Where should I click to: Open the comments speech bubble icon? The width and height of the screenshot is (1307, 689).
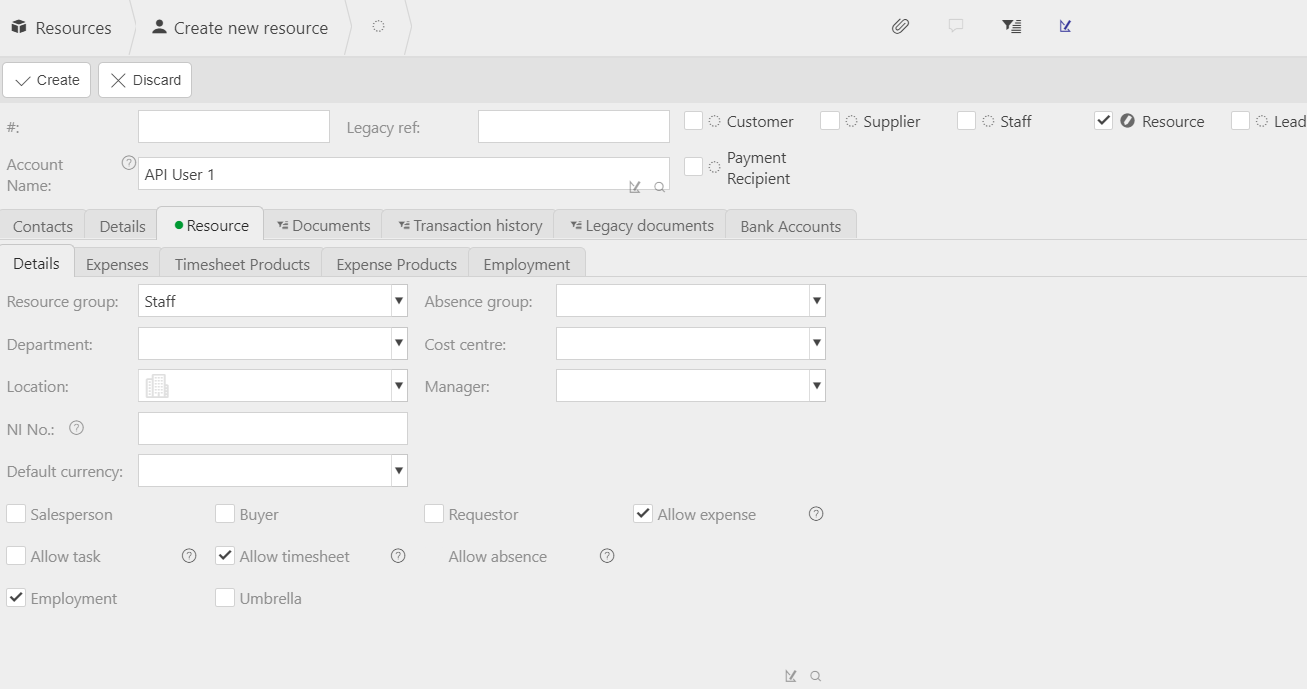coord(956,27)
